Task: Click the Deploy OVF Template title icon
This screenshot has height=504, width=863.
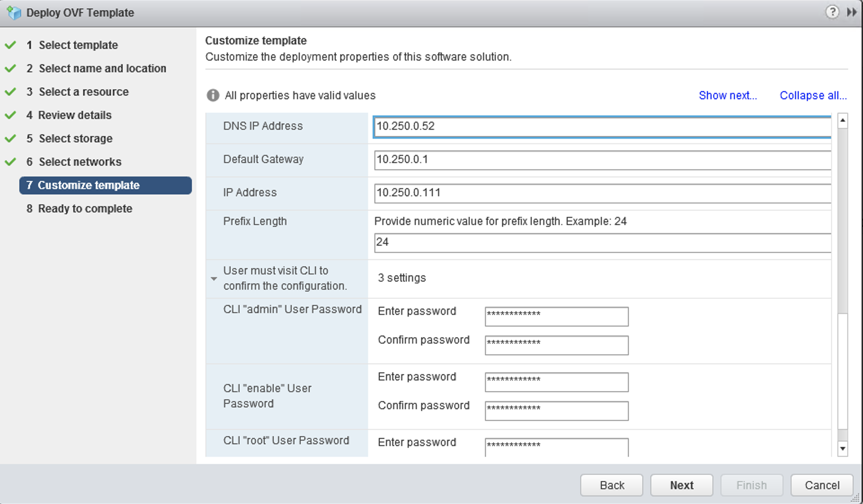Action: click(14, 13)
